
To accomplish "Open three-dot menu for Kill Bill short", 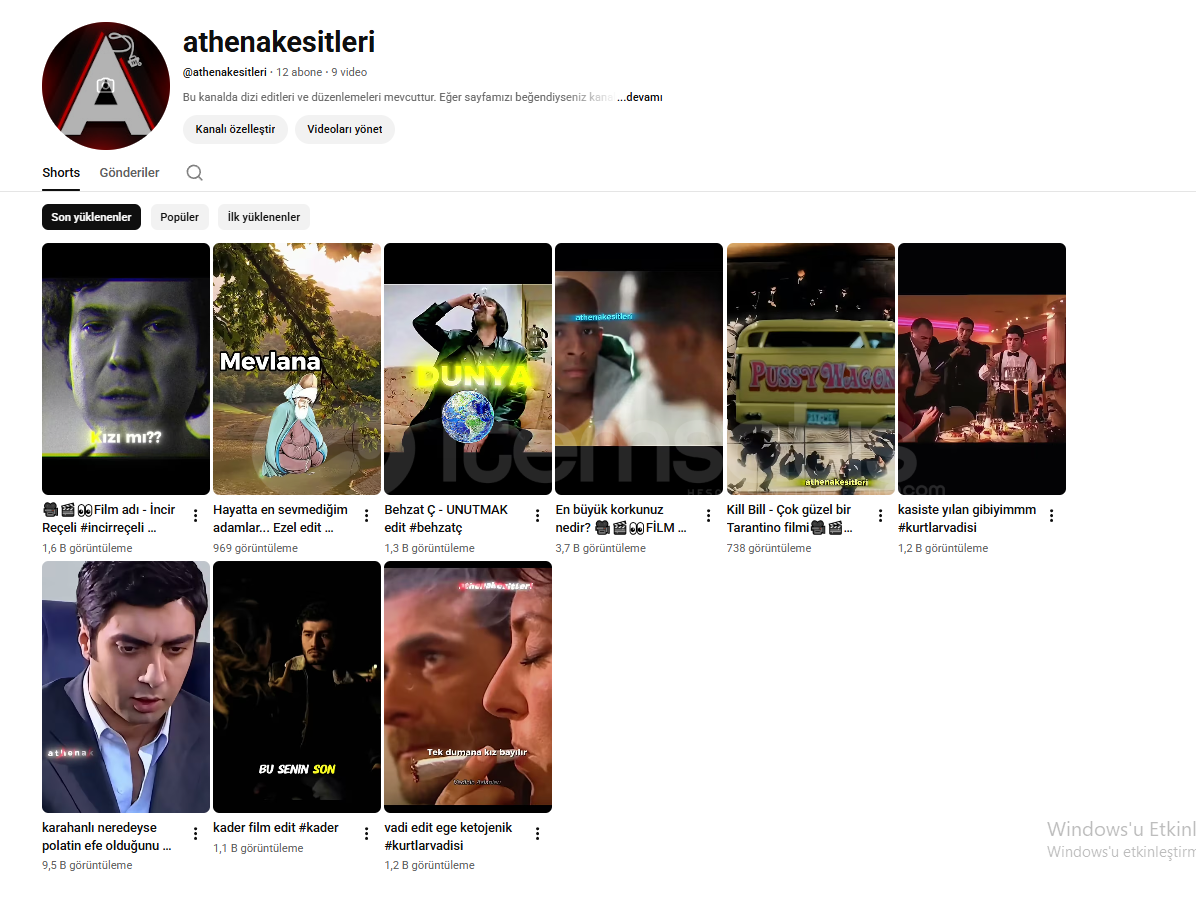I will [880, 516].
